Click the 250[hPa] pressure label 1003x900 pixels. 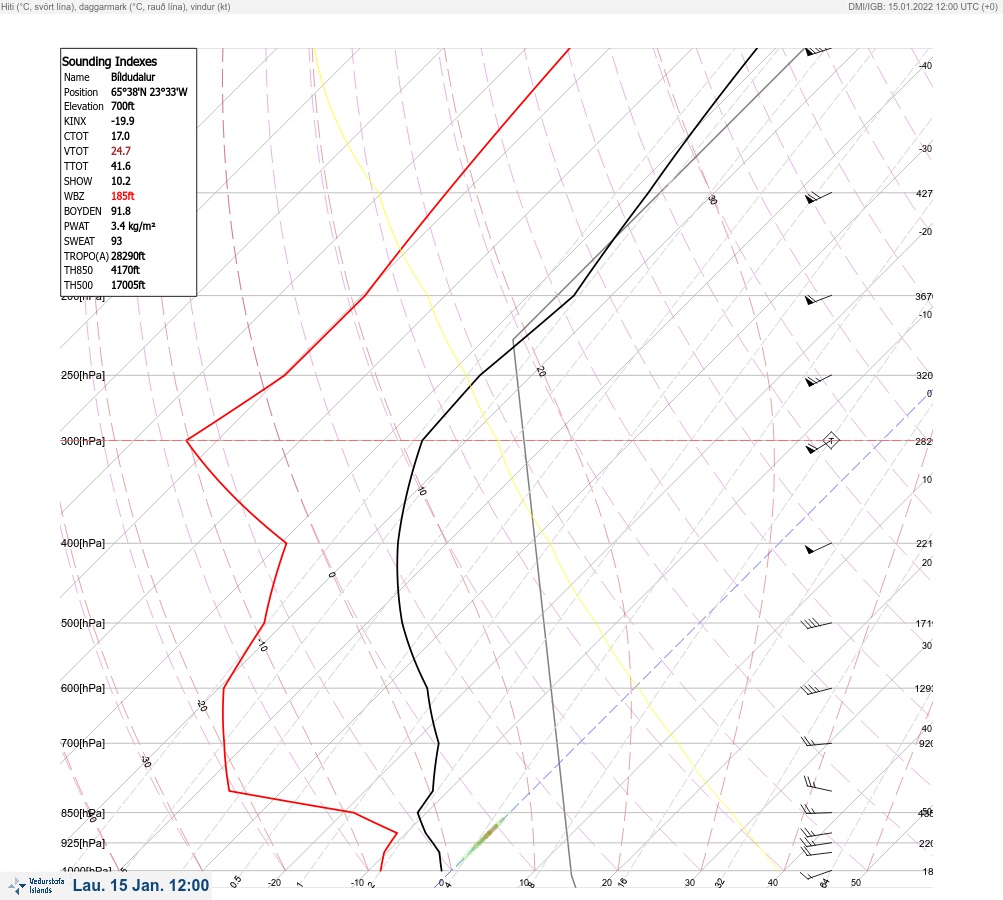pos(83,375)
